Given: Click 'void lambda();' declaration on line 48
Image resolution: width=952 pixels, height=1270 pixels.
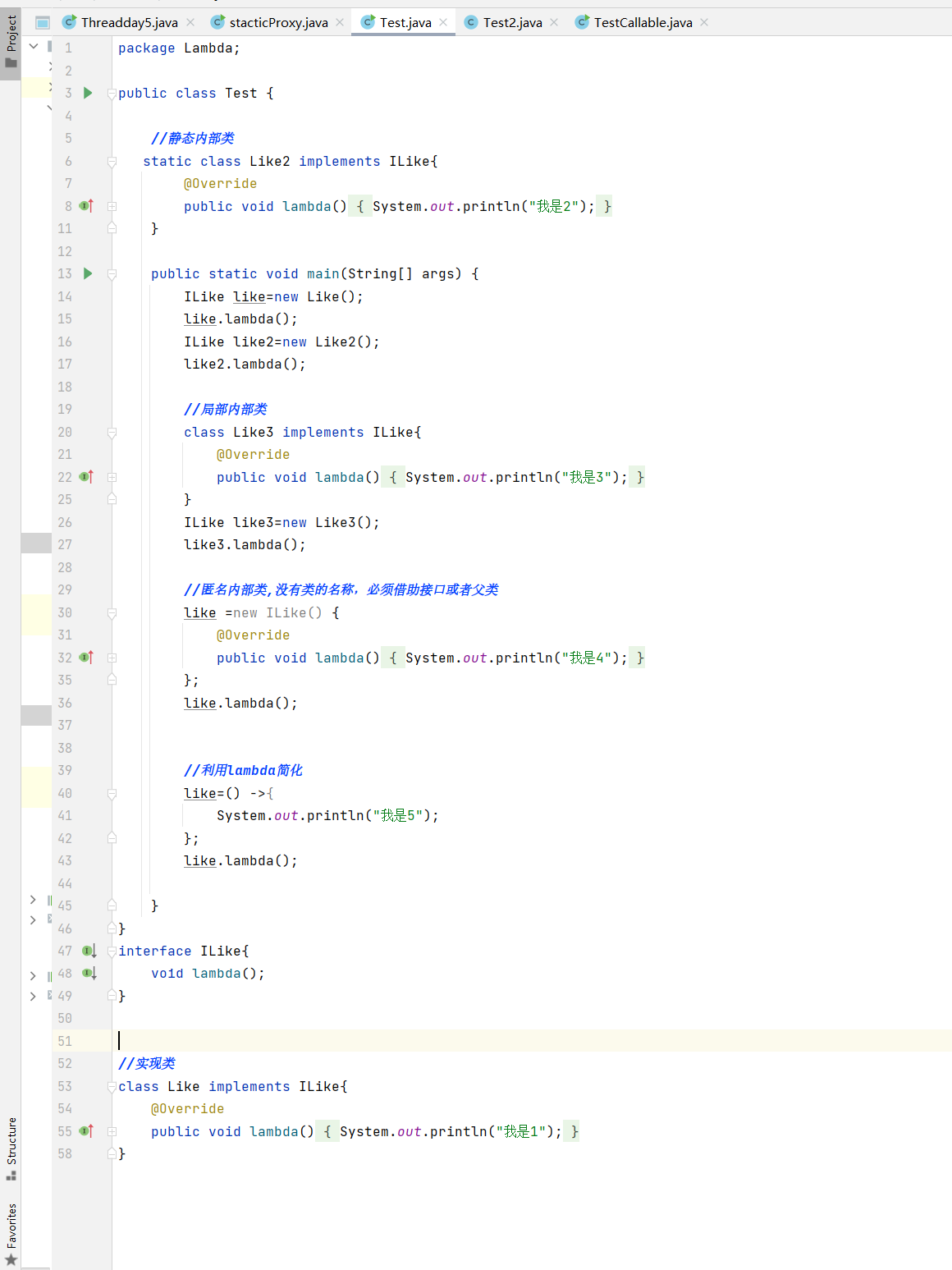Looking at the screenshot, I should [208, 973].
